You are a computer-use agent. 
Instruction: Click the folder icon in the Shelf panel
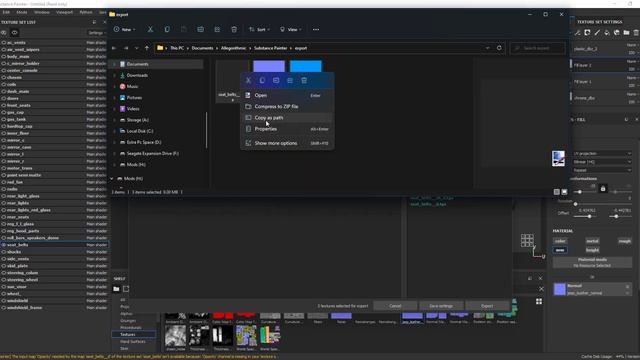(116, 289)
